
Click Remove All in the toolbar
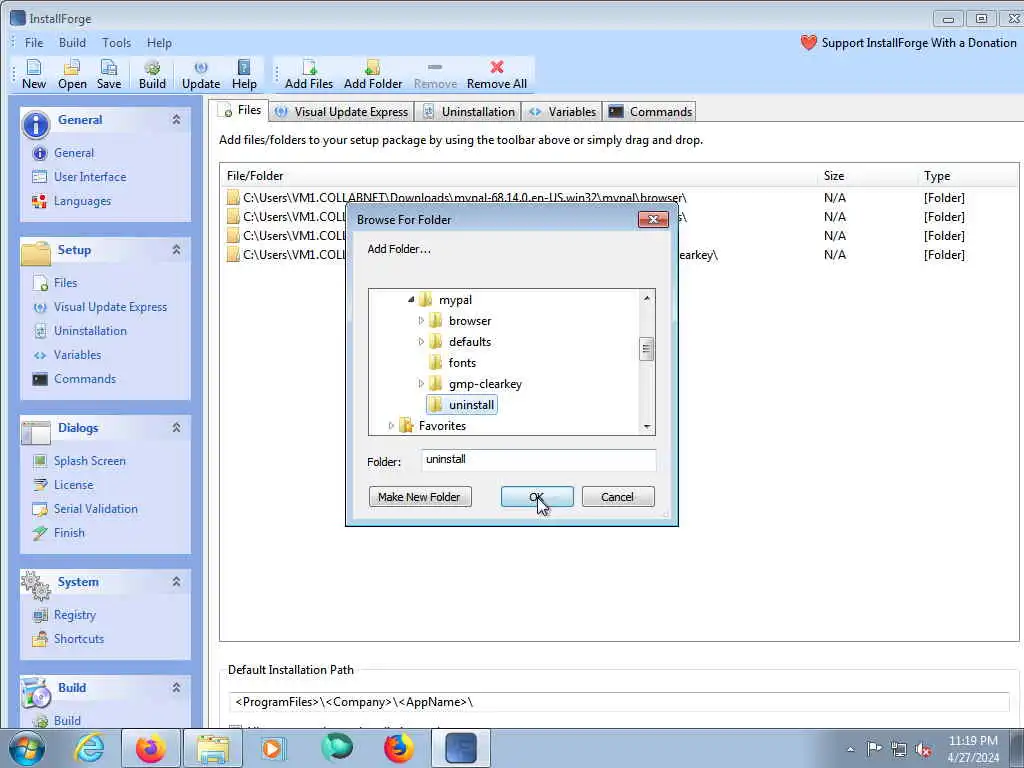pyautogui.click(x=496, y=74)
